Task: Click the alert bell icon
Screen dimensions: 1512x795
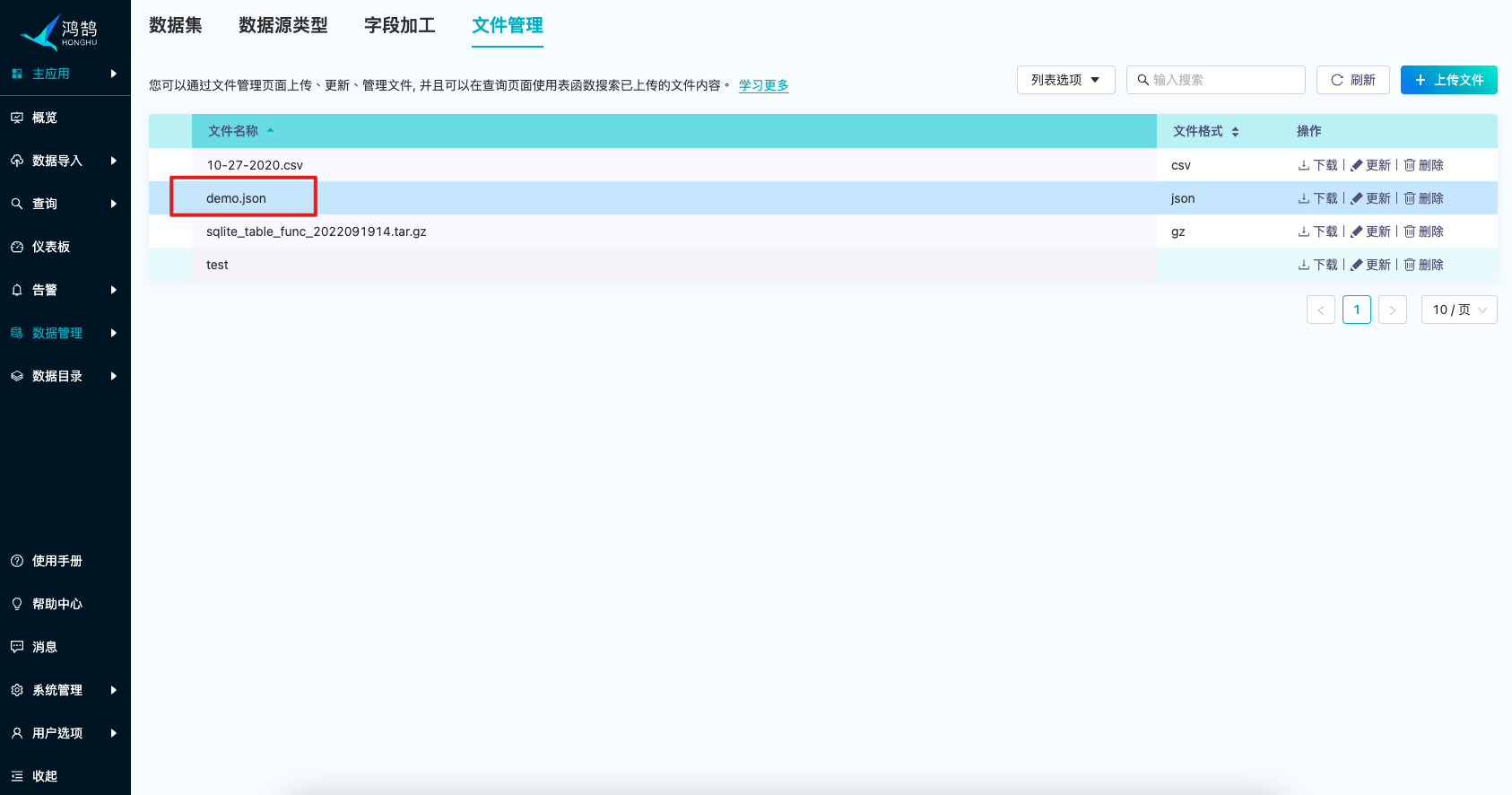Action: pos(17,290)
